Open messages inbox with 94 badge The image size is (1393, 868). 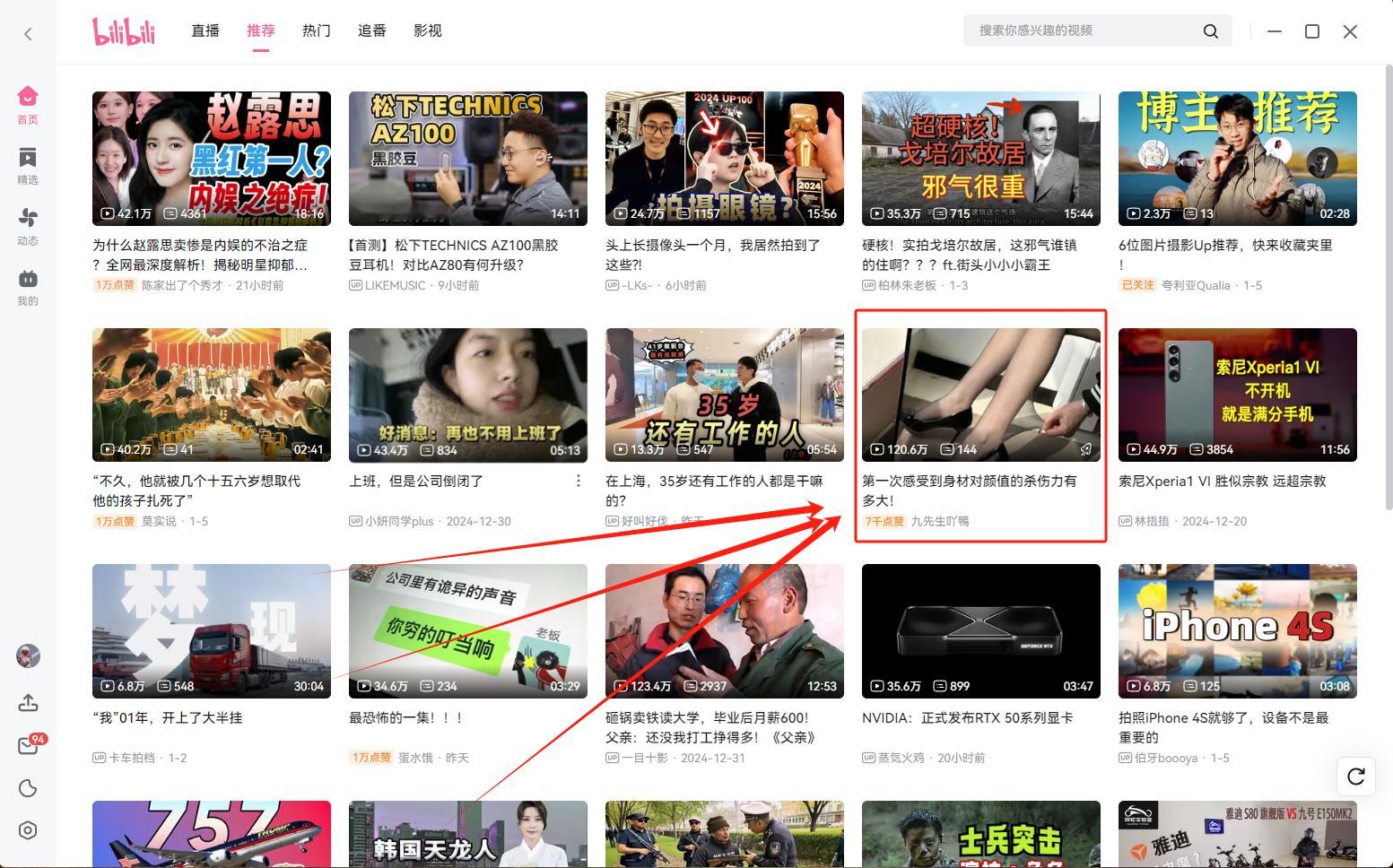pos(28,745)
